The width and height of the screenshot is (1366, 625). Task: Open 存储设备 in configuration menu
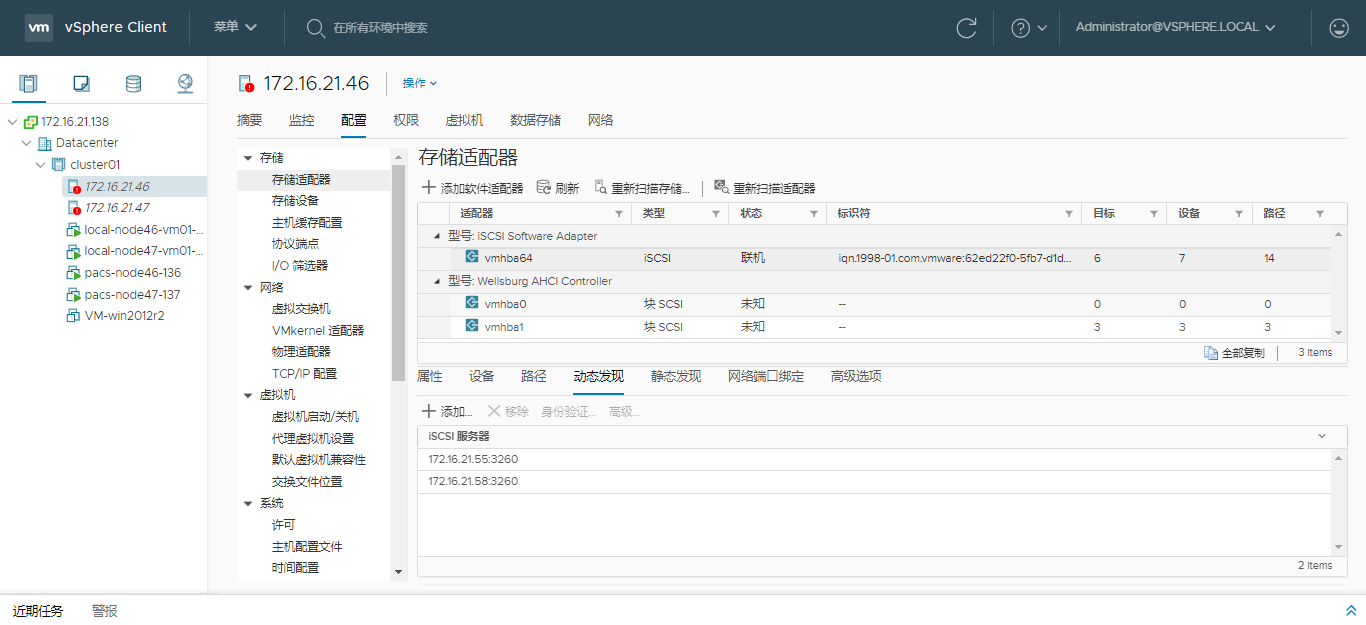click(295, 201)
